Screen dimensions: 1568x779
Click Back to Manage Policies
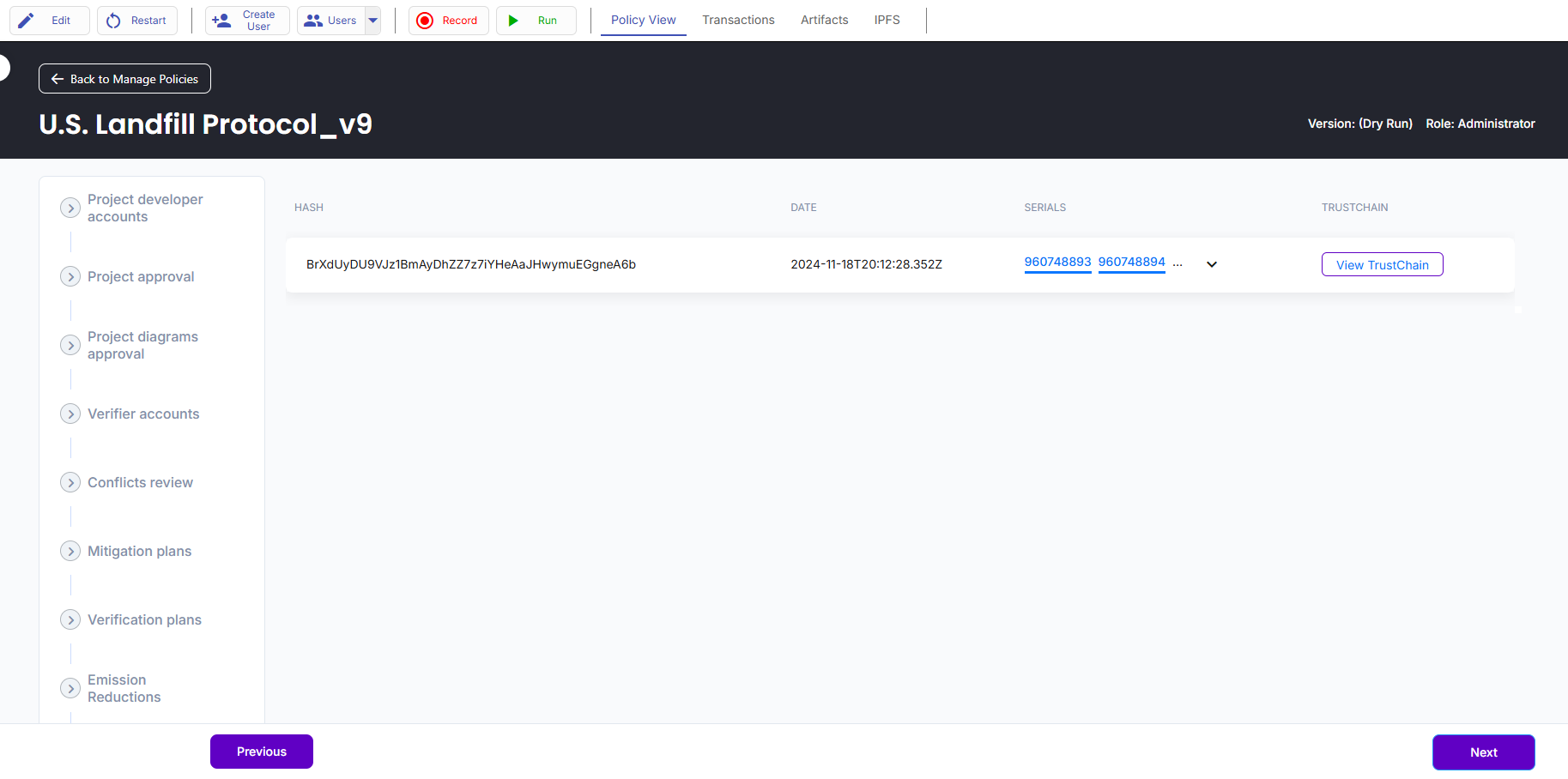pyautogui.click(x=124, y=79)
